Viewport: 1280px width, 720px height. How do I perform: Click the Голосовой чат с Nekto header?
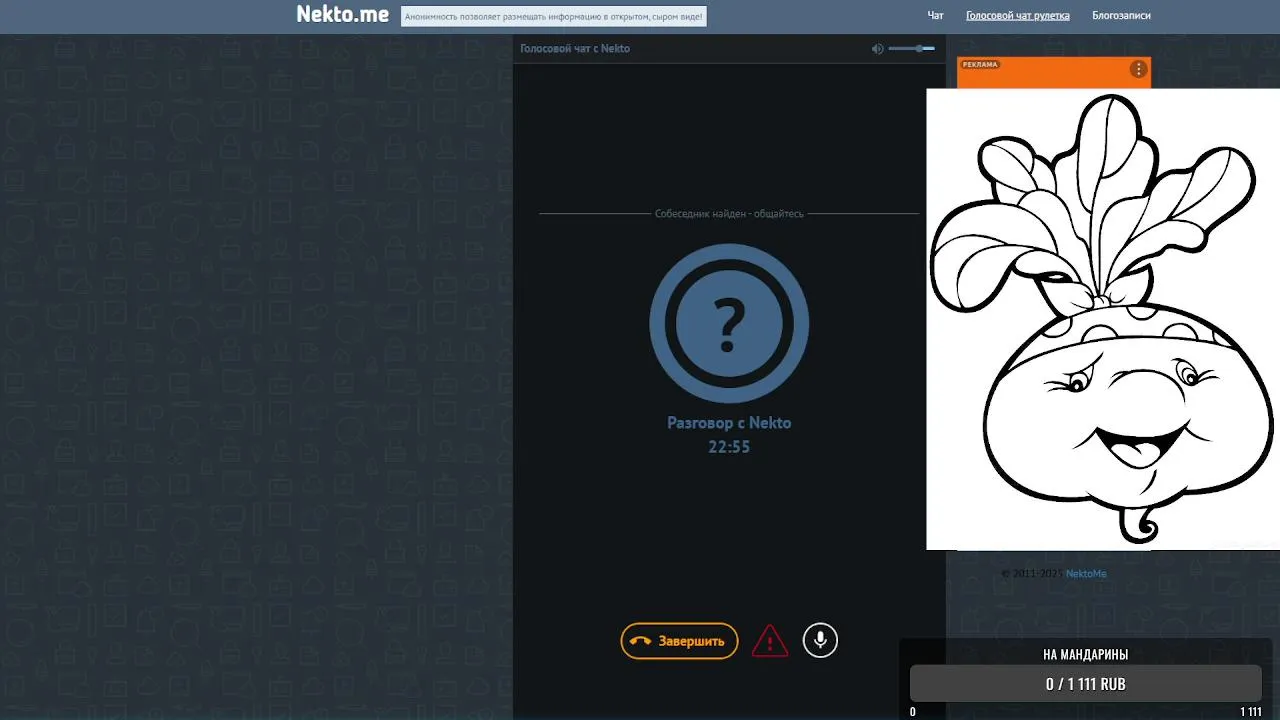pyautogui.click(x=575, y=48)
